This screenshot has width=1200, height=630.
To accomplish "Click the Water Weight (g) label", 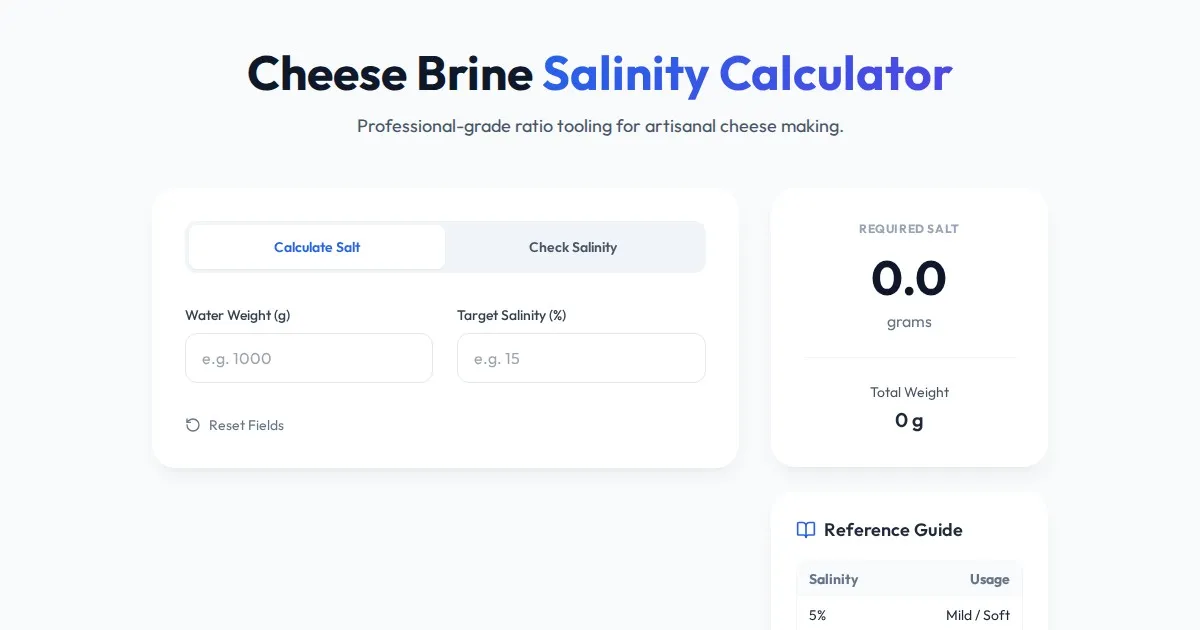I will tap(238, 315).
